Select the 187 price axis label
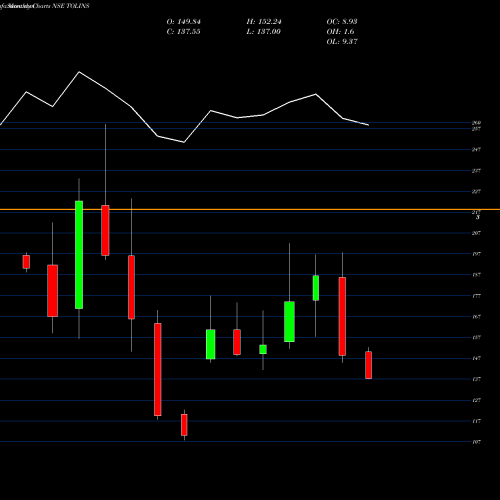Screen dimensions: 500x500 click(476, 275)
